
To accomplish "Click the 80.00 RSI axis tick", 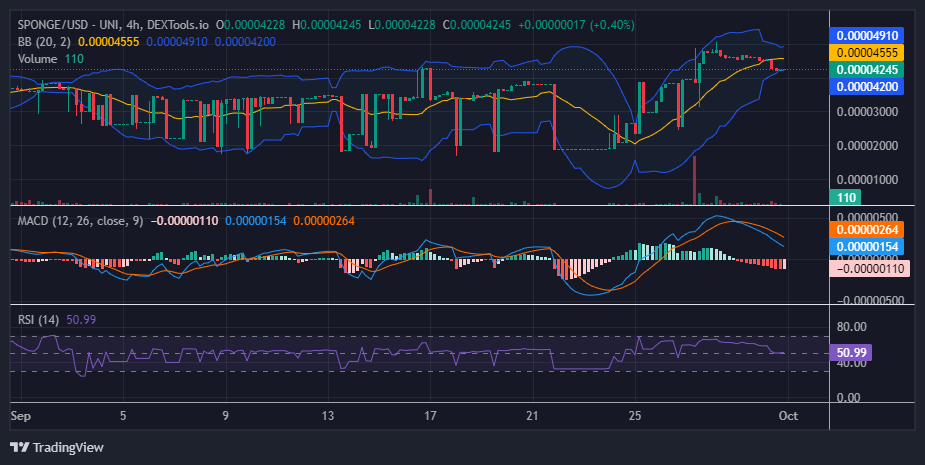I will pos(851,327).
